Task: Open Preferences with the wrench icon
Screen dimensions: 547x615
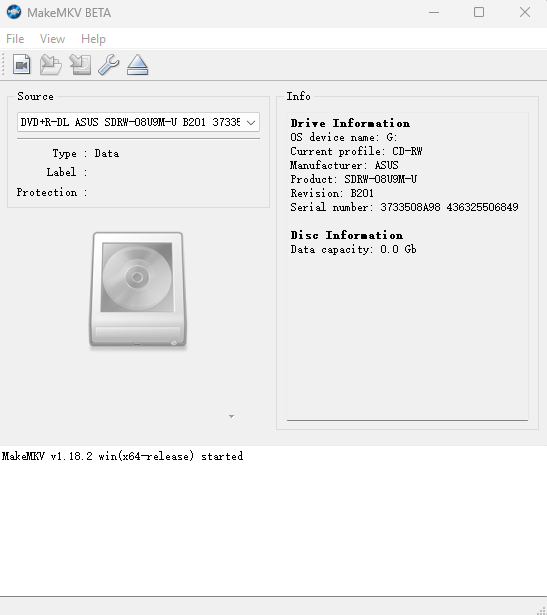Action: click(109, 65)
